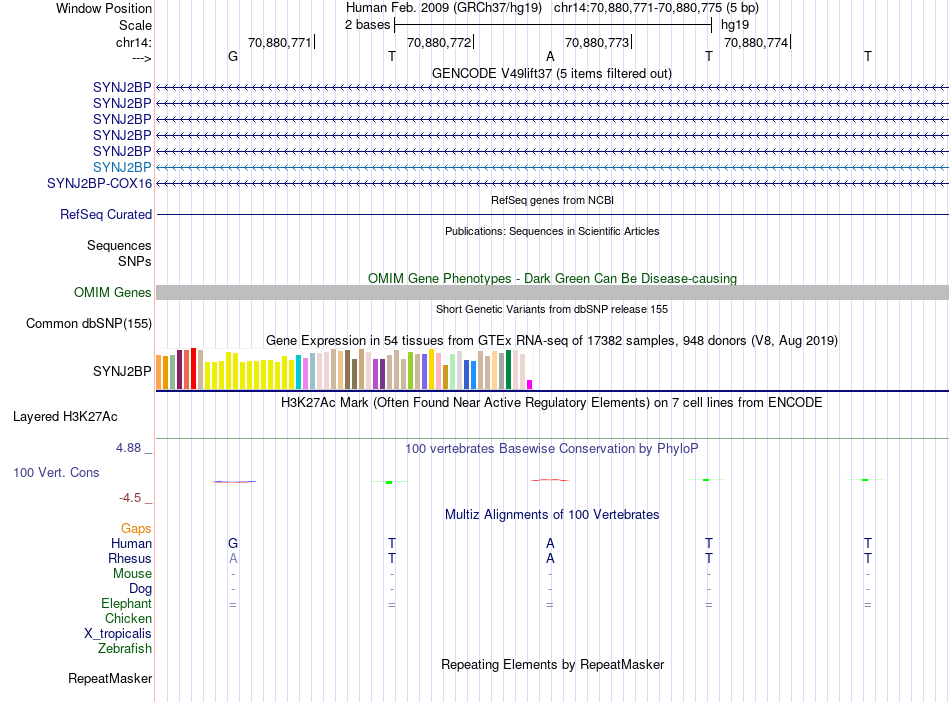
Task: Click the RefSeq Curated track label
Action: pyautogui.click(x=106, y=214)
